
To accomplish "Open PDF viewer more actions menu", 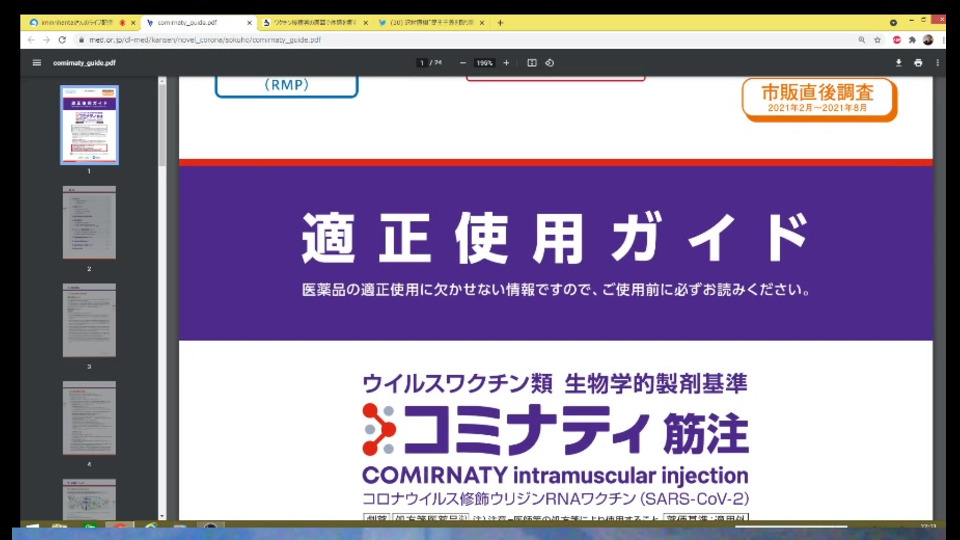I will pyautogui.click(x=937, y=62).
